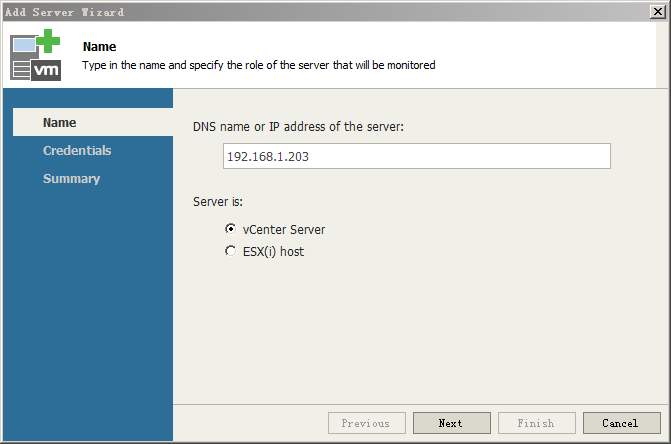Jump to the Summary wizard step

coord(71,178)
